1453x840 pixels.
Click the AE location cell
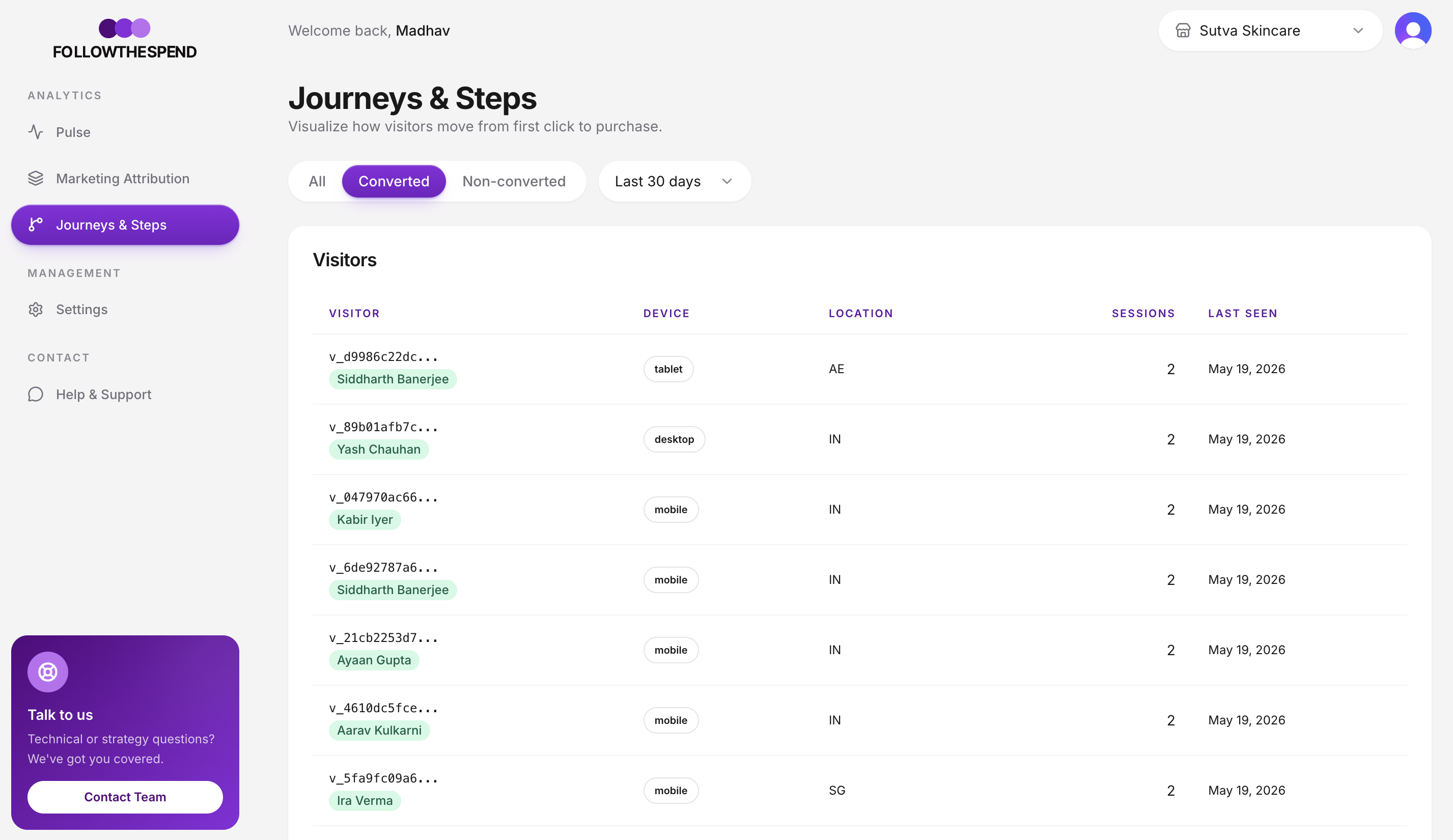(x=836, y=369)
